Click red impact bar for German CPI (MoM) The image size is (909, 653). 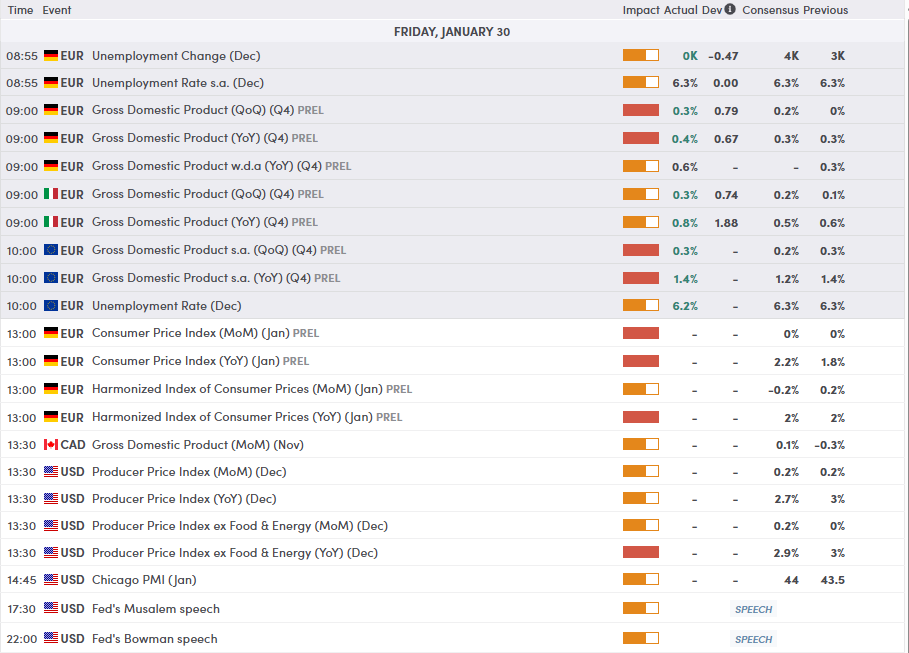(x=641, y=333)
